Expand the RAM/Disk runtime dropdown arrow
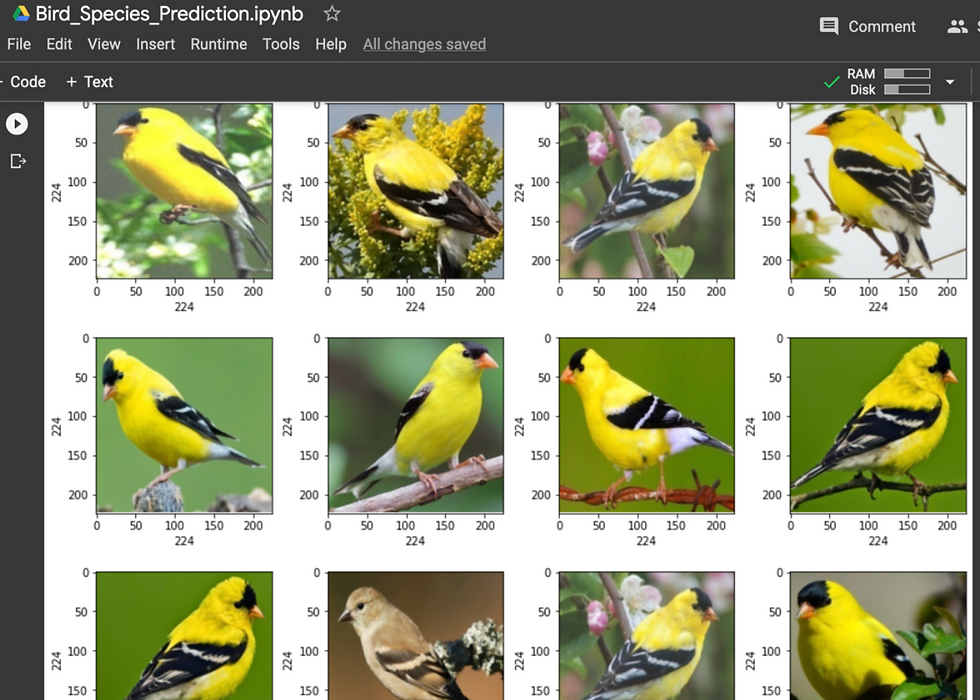980x700 pixels. tap(949, 82)
